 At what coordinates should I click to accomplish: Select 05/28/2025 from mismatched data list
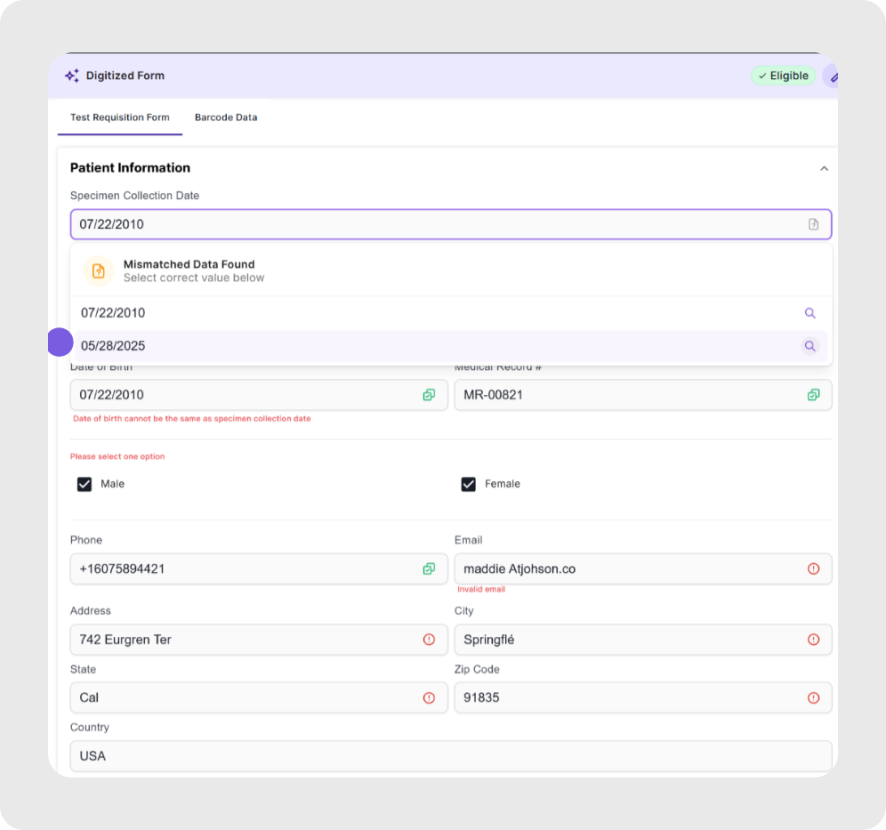pos(451,346)
